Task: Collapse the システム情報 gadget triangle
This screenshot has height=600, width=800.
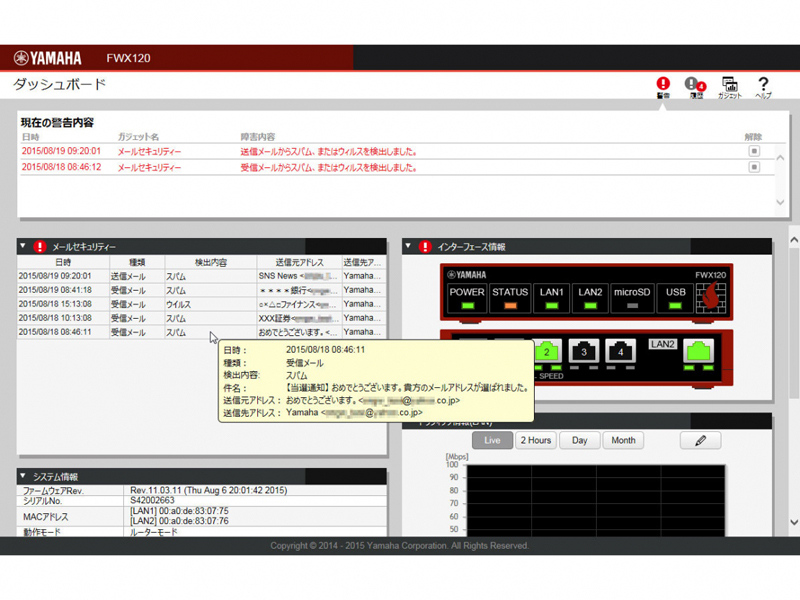Action: pyautogui.click(x=22, y=476)
